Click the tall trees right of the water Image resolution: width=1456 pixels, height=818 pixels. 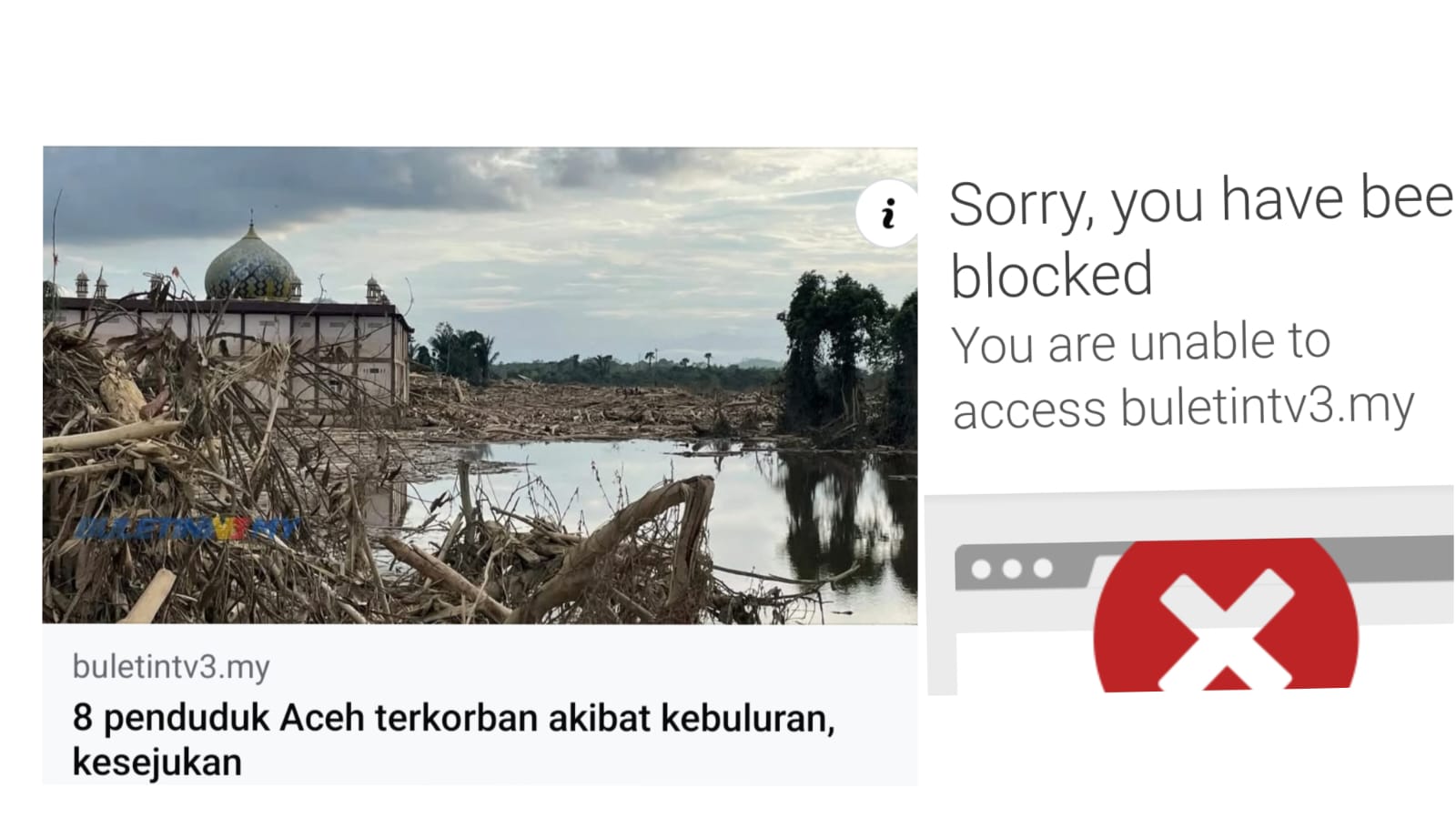click(846, 355)
